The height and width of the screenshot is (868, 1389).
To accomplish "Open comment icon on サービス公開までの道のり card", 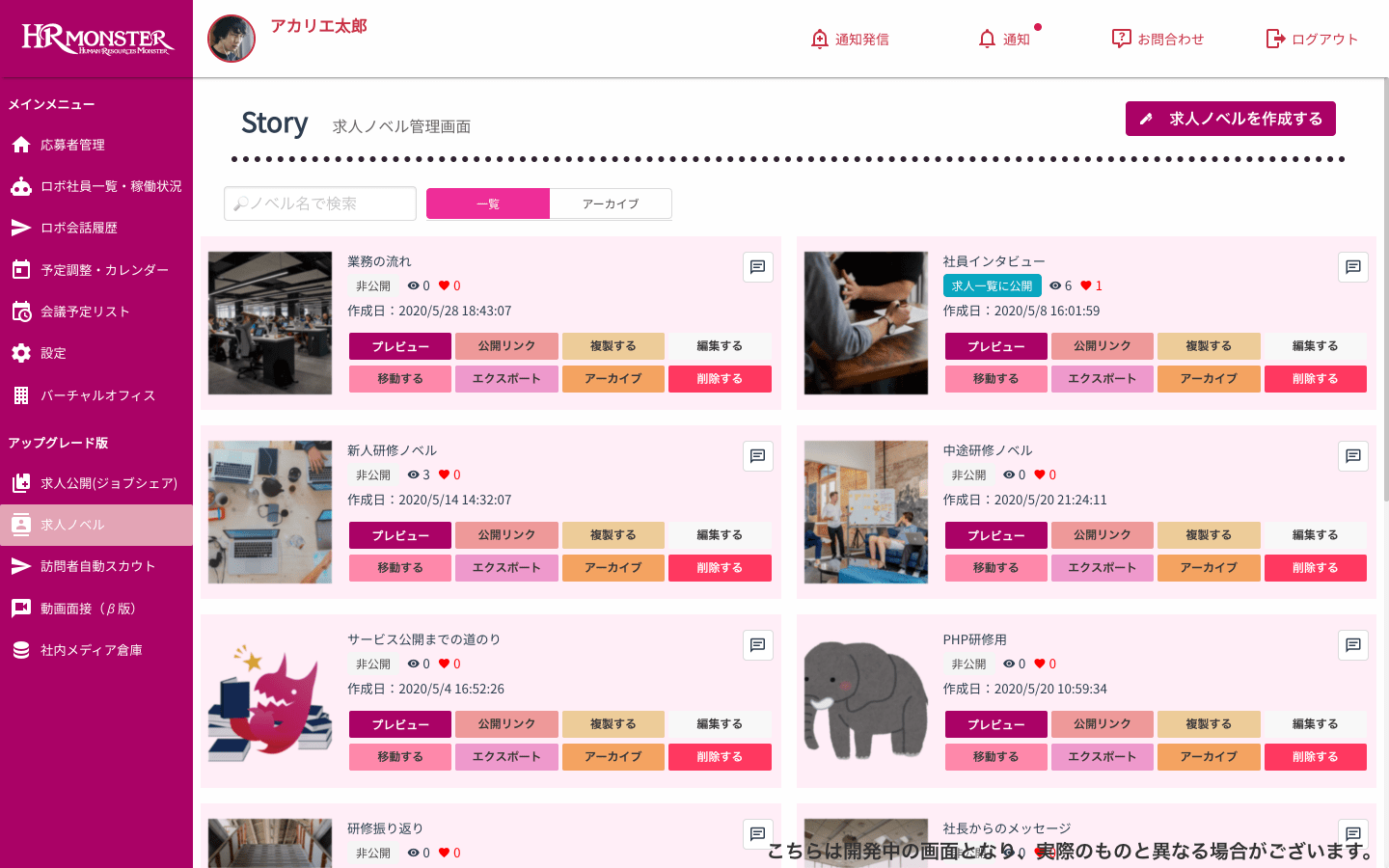I will coord(758,645).
